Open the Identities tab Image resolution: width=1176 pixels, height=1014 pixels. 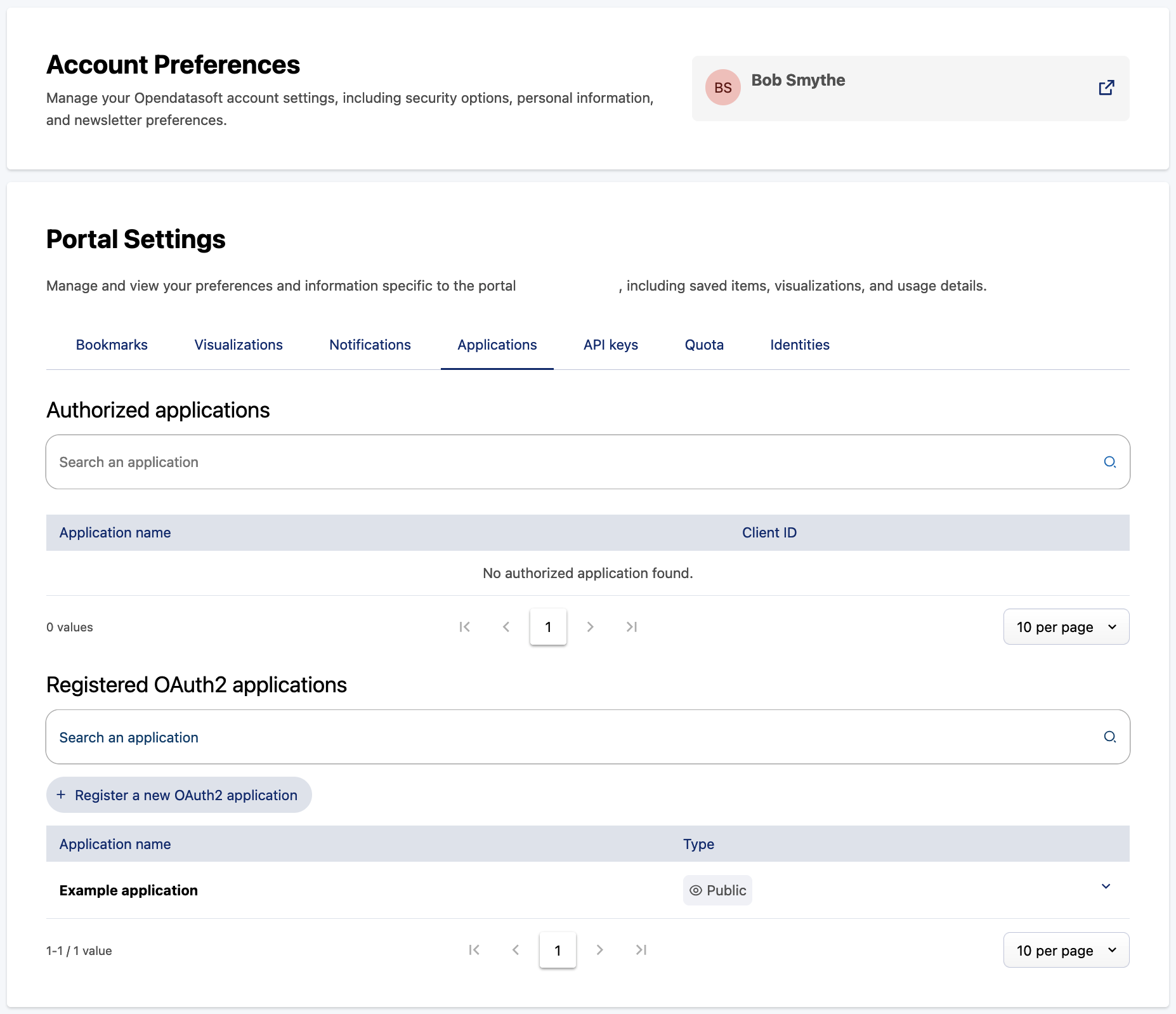coord(799,345)
